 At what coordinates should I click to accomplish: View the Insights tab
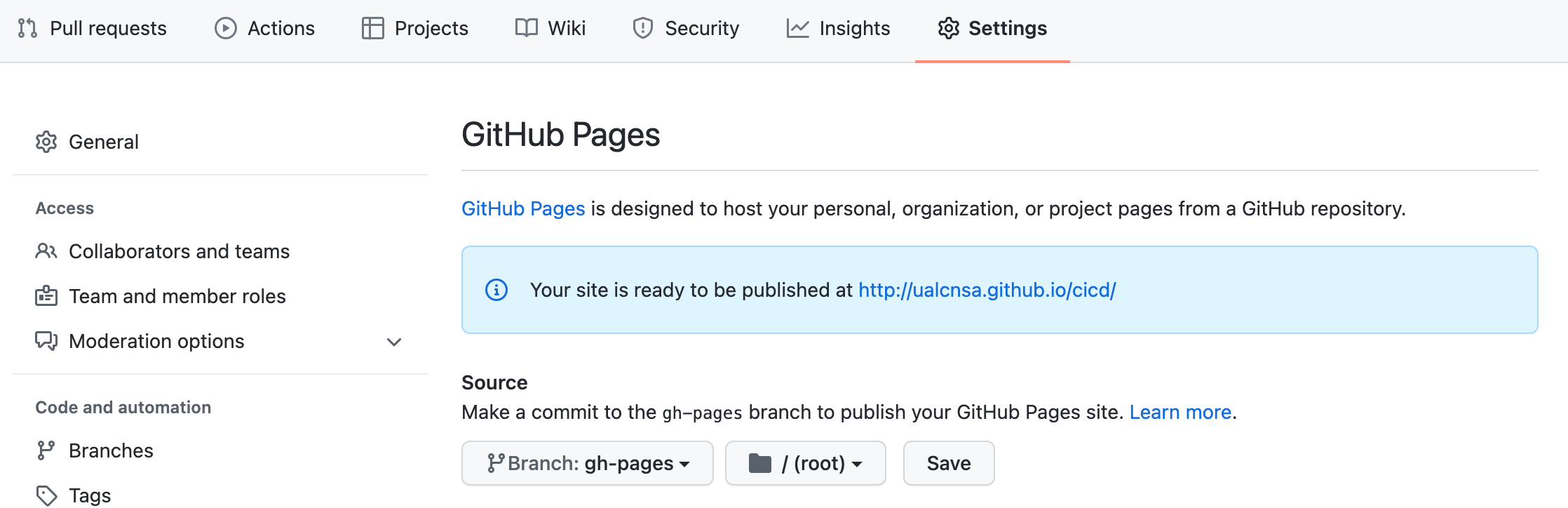tap(838, 28)
